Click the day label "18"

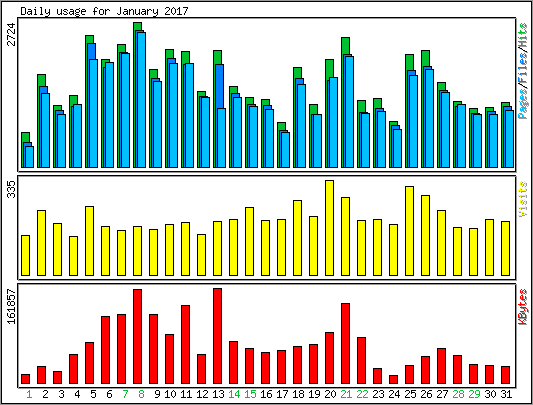coord(298,394)
